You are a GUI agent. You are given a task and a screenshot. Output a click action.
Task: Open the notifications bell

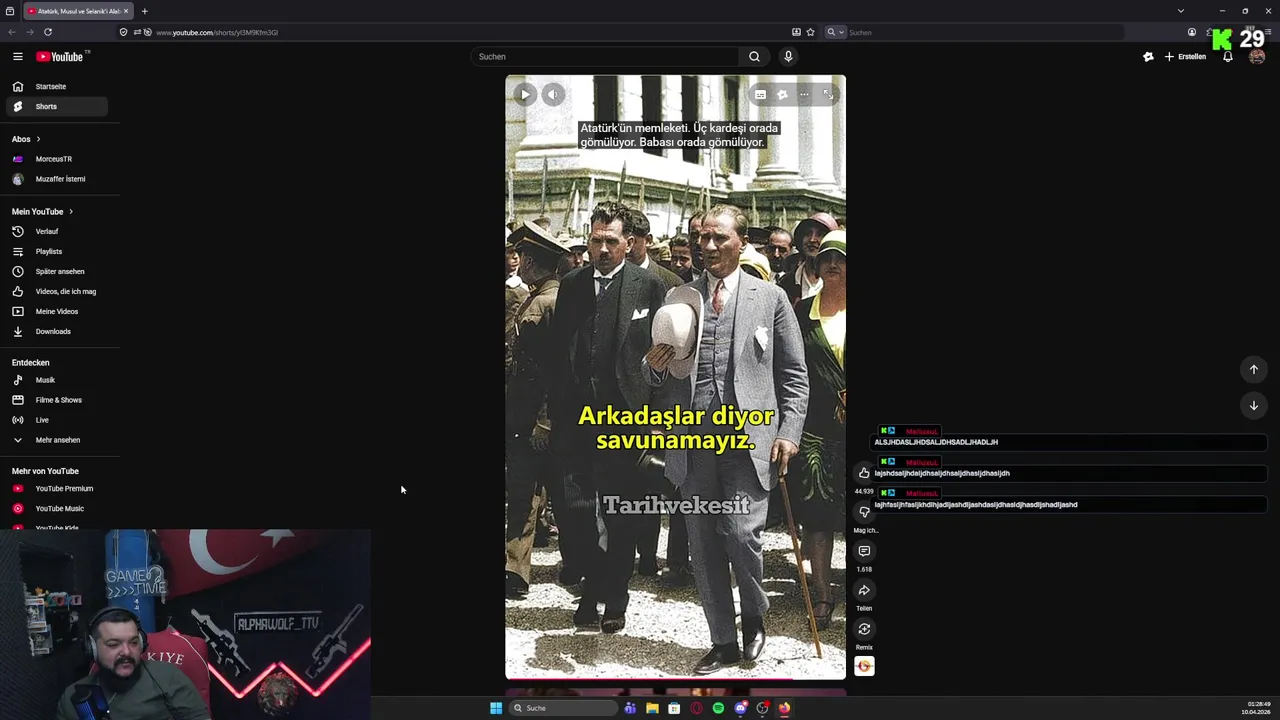click(x=1228, y=57)
